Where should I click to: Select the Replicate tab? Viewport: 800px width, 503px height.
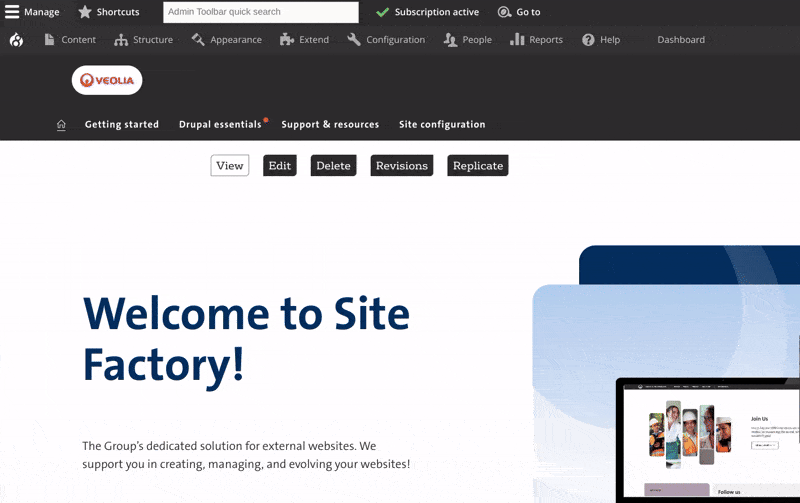tap(478, 165)
